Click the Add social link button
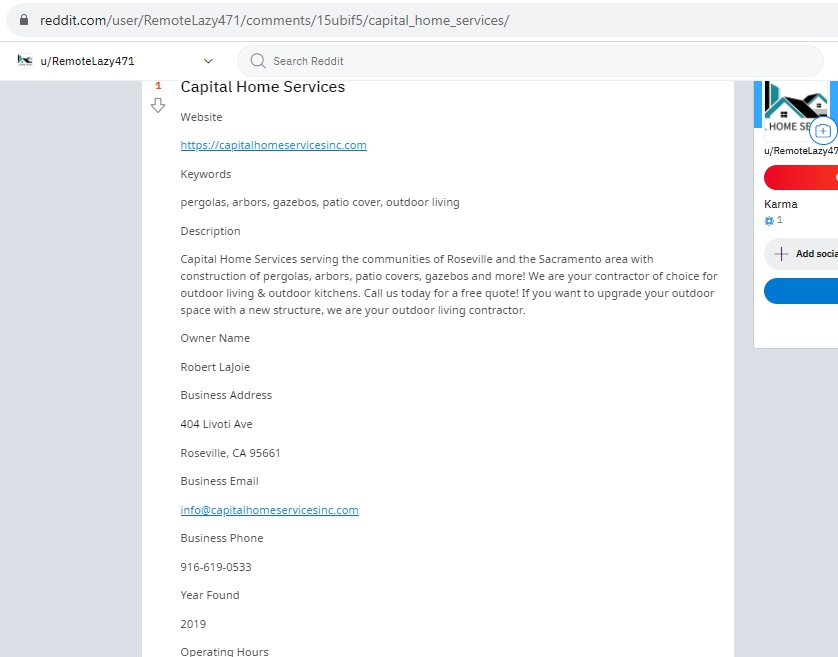Image resolution: width=838 pixels, height=657 pixels. tap(801, 254)
